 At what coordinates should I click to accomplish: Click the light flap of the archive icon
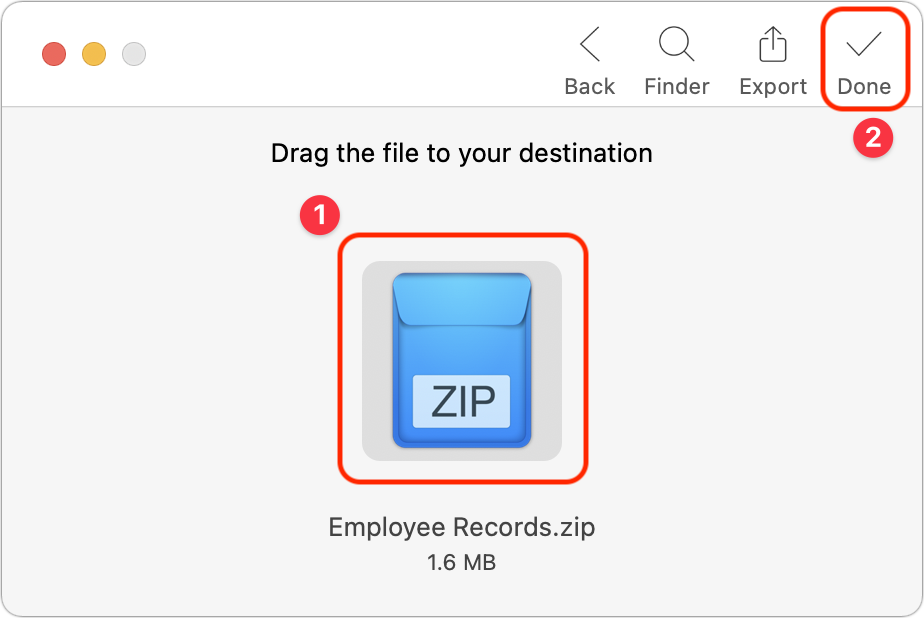pyautogui.click(x=462, y=298)
